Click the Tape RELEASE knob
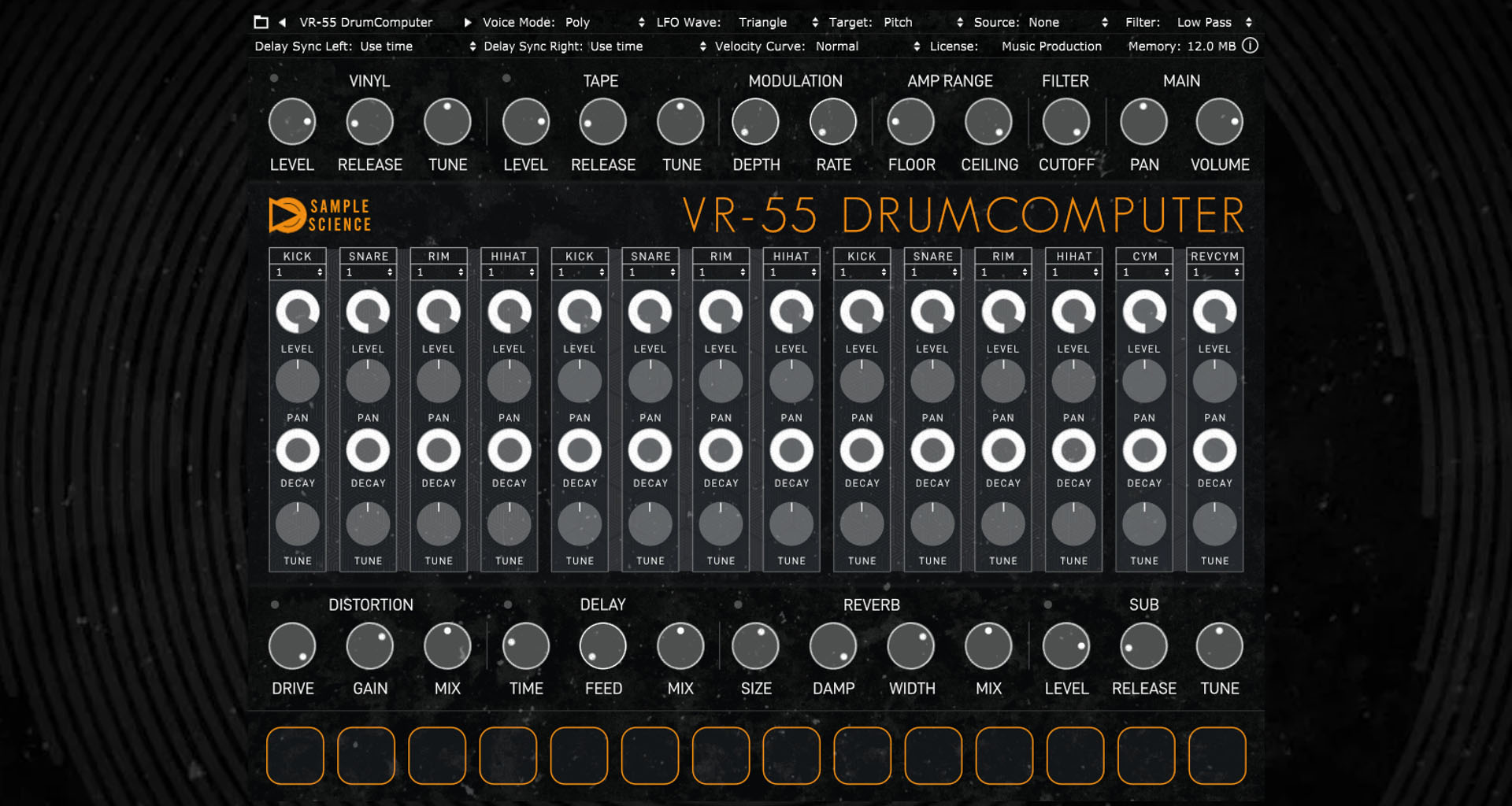1512x806 pixels. pos(602,122)
